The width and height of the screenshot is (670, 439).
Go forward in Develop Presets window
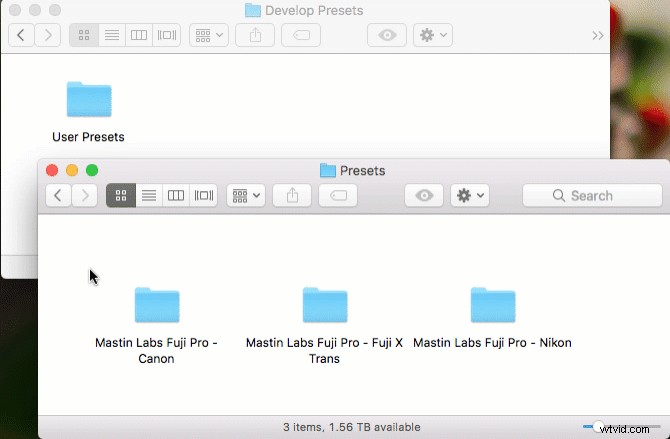pos(47,35)
